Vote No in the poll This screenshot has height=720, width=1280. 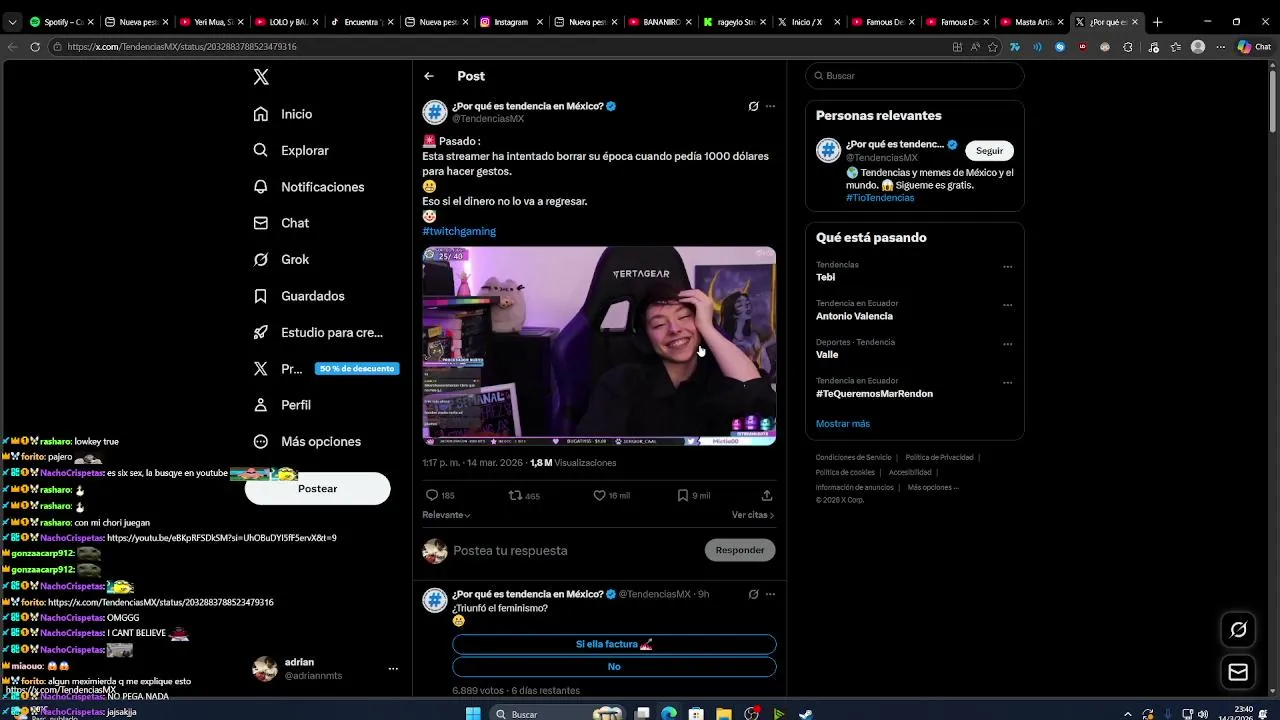tap(614, 667)
